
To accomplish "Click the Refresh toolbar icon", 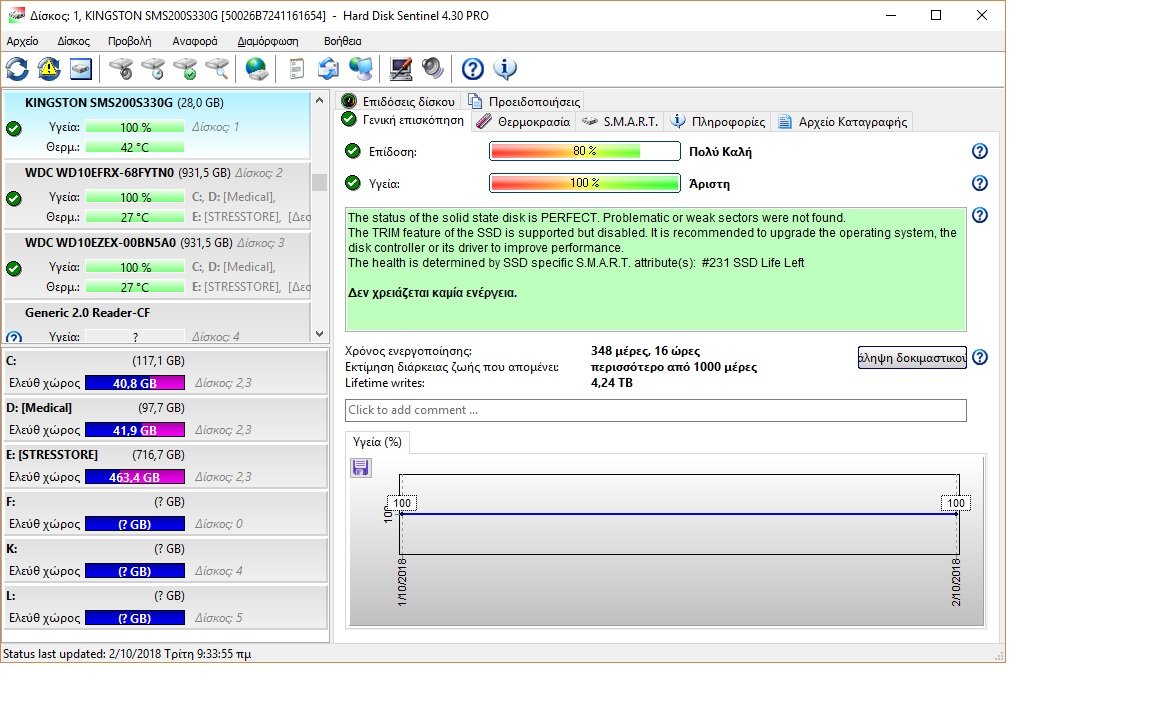I will [17, 69].
